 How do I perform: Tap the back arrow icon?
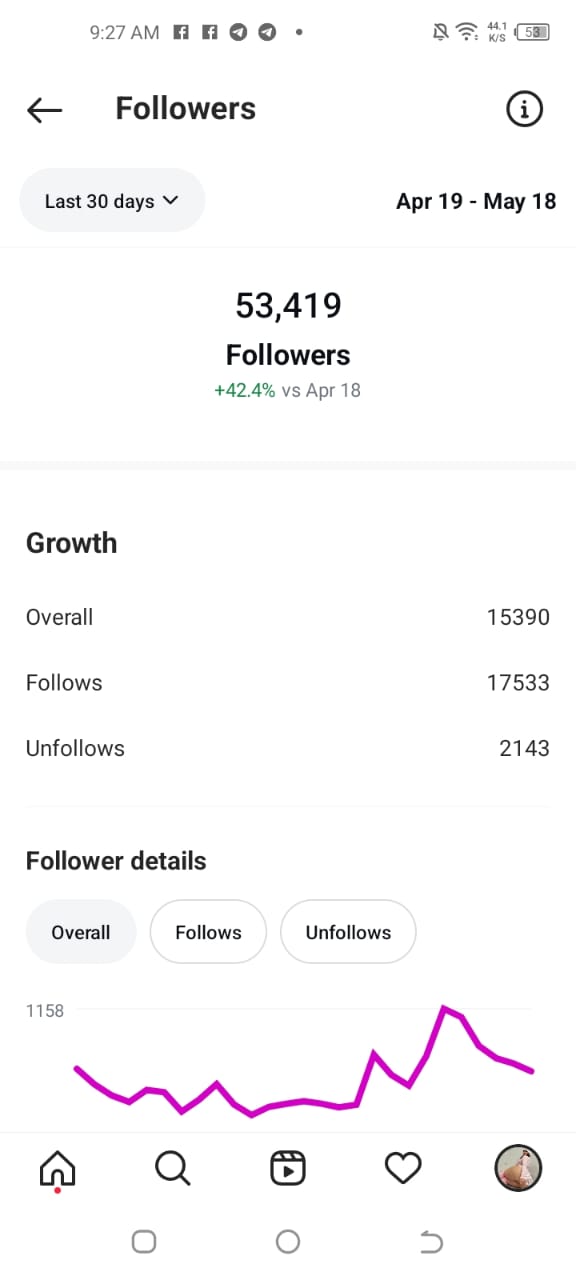coord(44,110)
